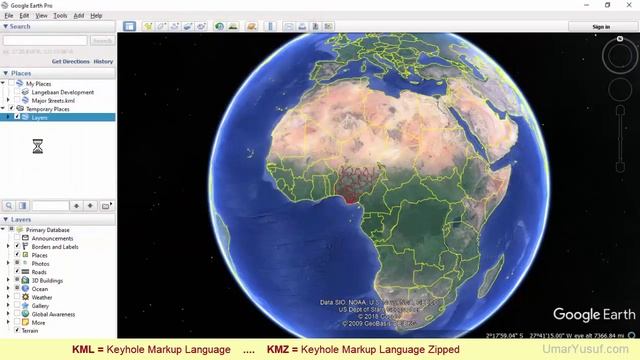
Task: Click the move item up arrow
Action: click(76, 206)
